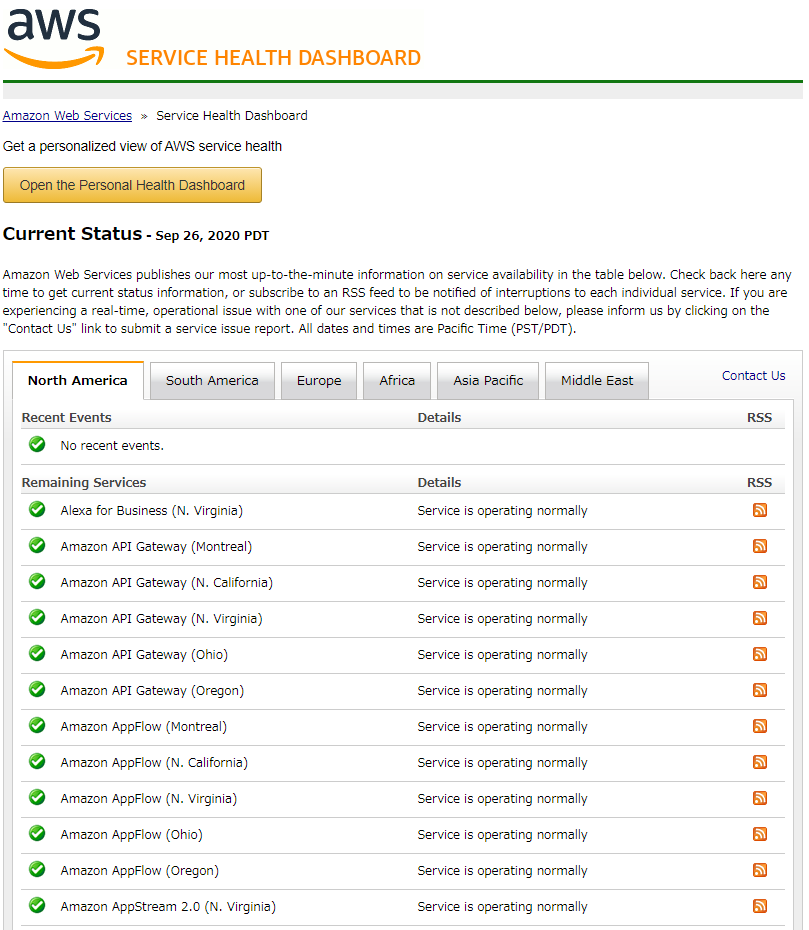This screenshot has height=930, width=809.
Task: Click 'Amazon API Gateway (N. California)' text
Action: (167, 583)
